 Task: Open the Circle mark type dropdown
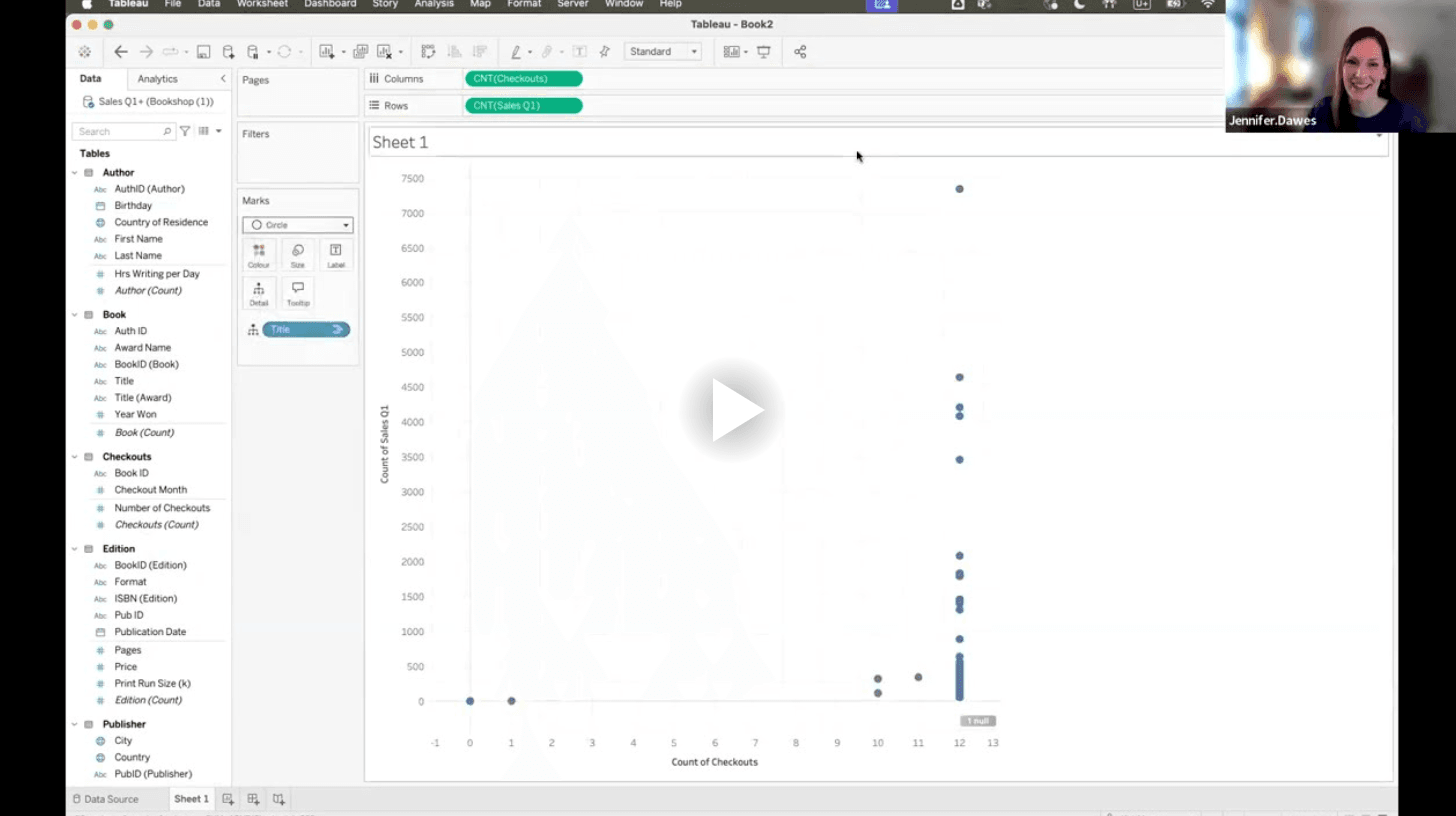(x=298, y=225)
